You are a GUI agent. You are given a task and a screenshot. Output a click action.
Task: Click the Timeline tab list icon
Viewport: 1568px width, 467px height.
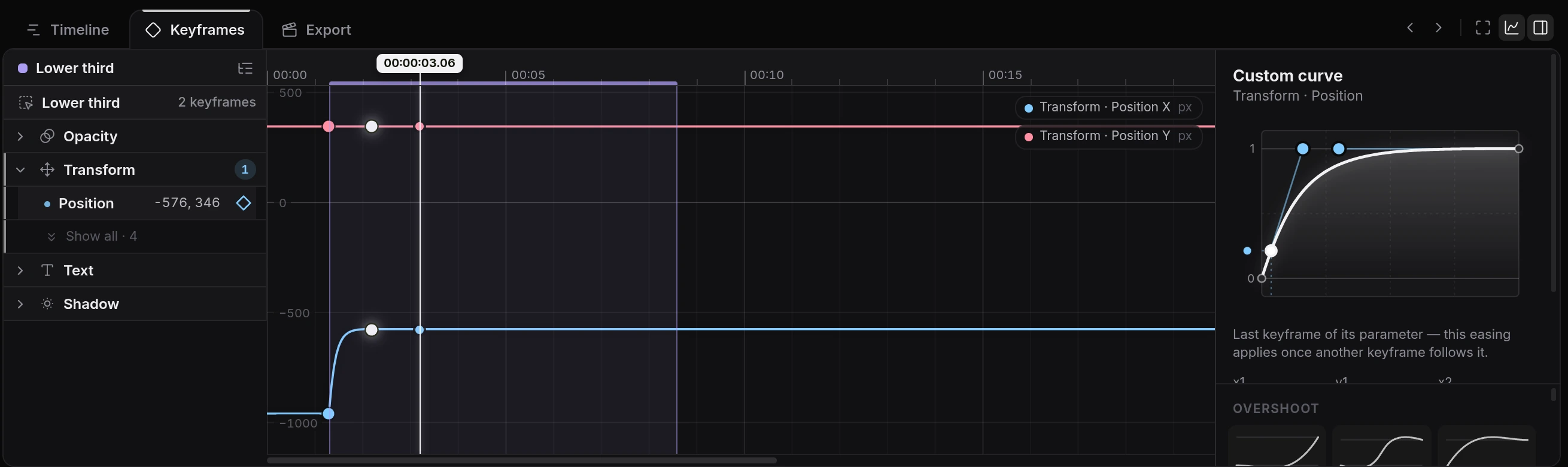[34, 30]
